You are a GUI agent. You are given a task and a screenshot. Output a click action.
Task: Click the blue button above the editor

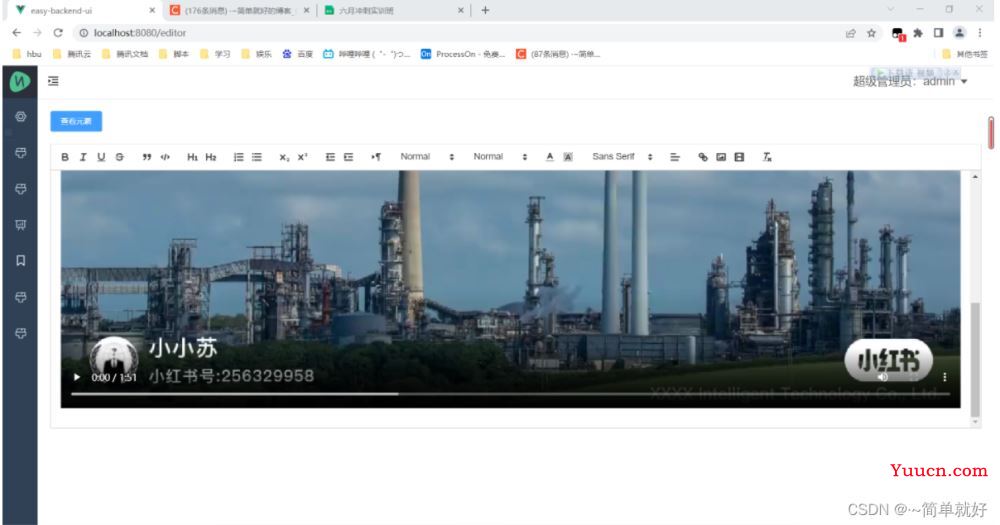point(76,121)
